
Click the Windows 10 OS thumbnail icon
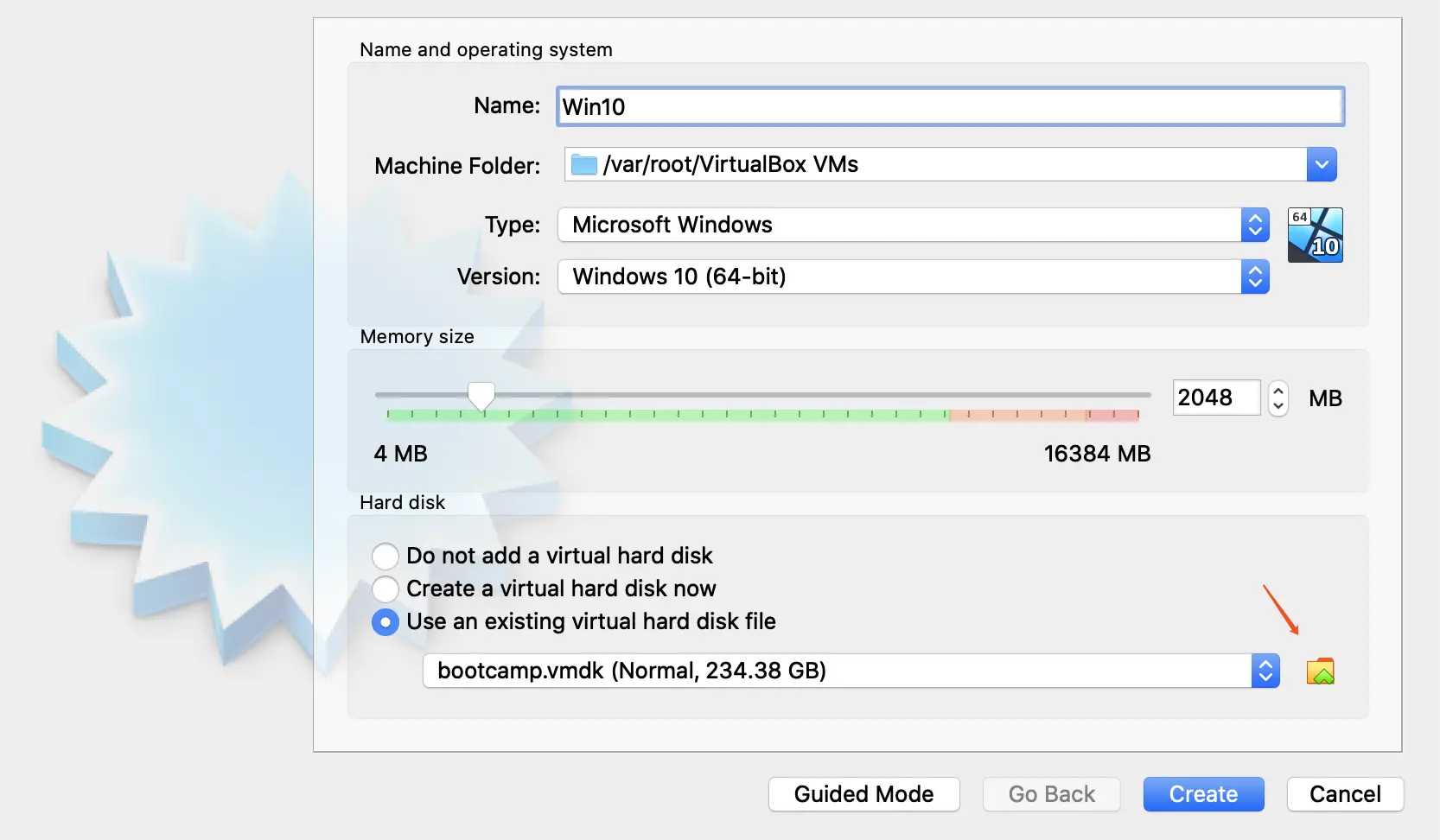(x=1314, y=234)
